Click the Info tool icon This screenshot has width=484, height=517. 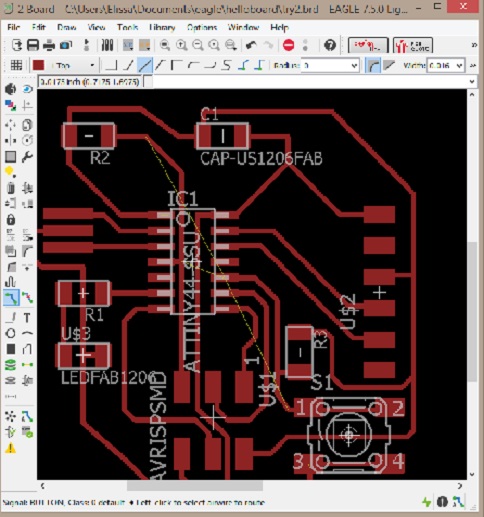pos(10,89)
